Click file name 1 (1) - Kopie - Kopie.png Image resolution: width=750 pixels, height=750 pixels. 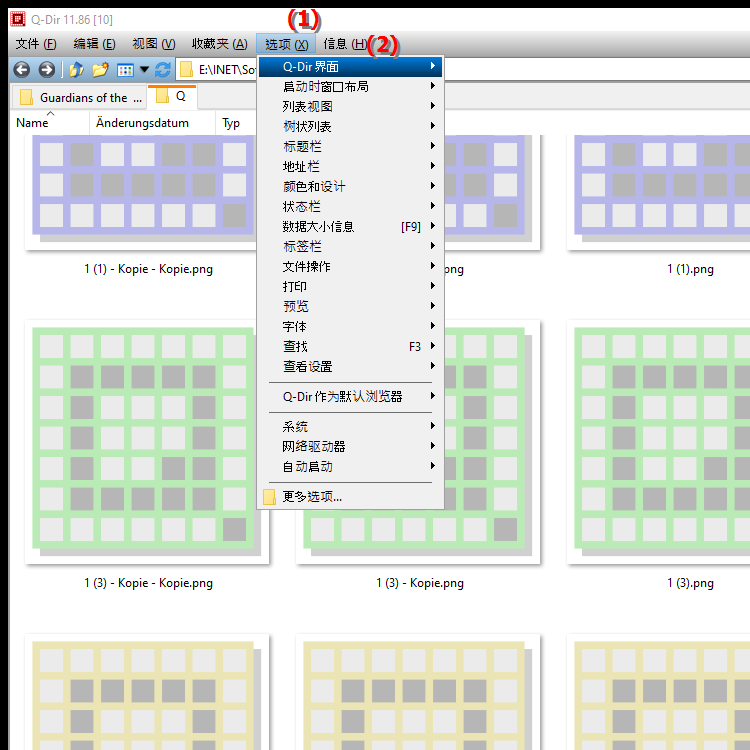click(148, 269)
